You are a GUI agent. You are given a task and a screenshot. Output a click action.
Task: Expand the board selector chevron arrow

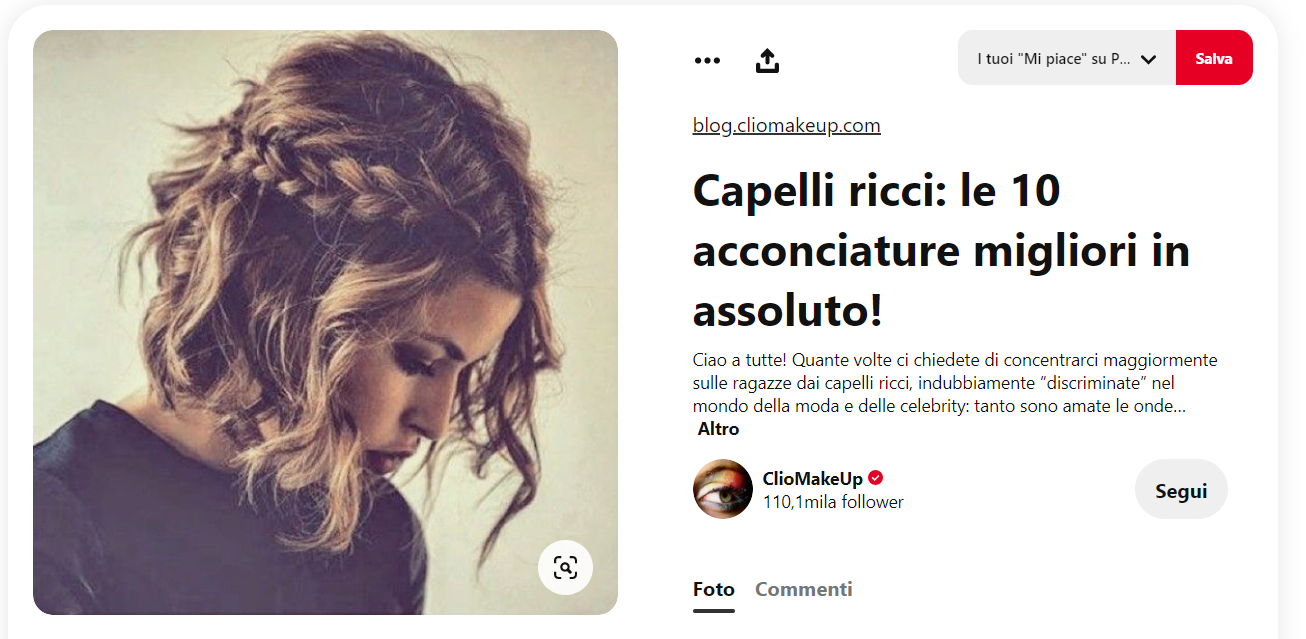(x=1149, y=59)
